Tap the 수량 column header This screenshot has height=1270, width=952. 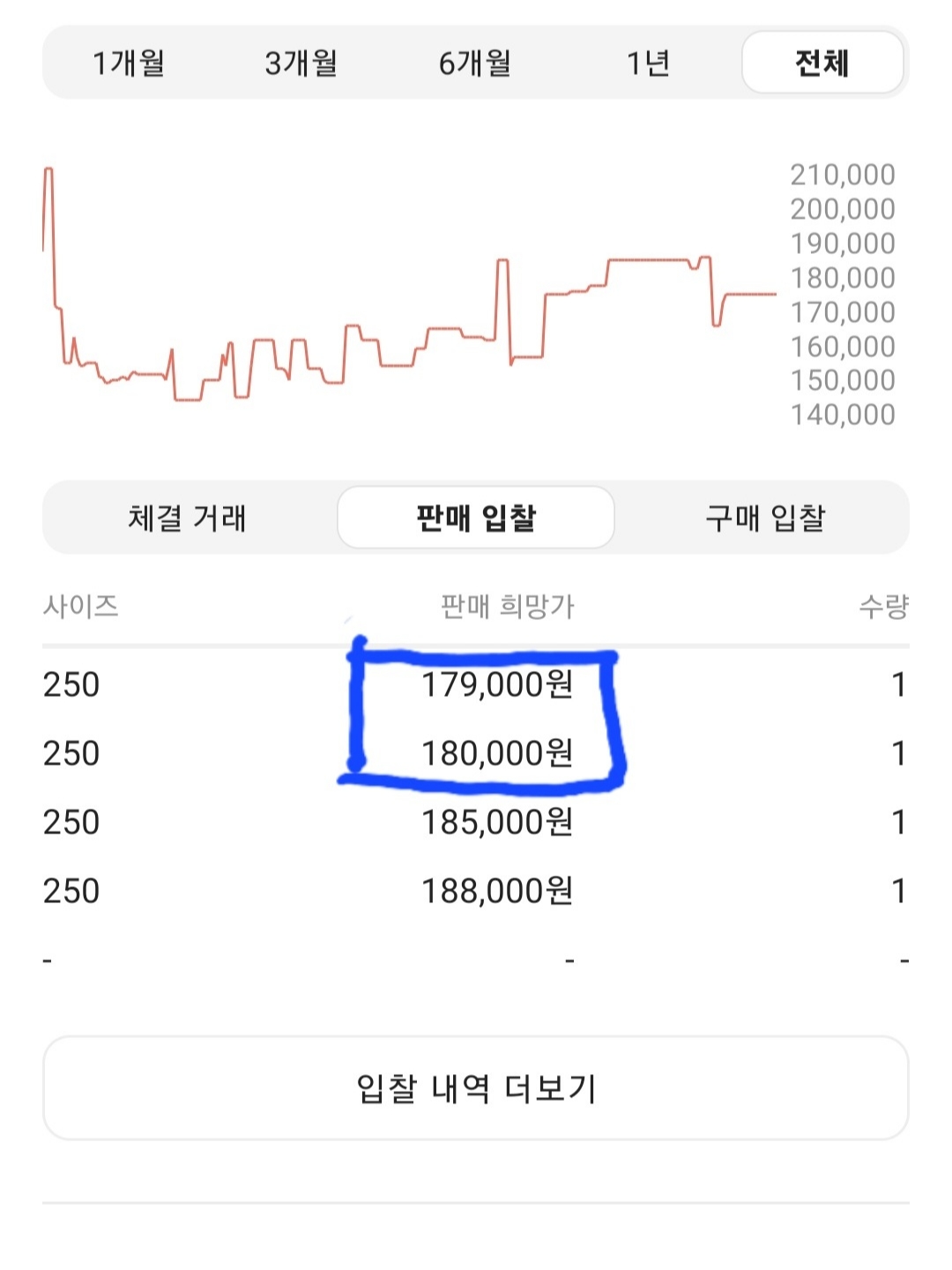click(883, 606)
